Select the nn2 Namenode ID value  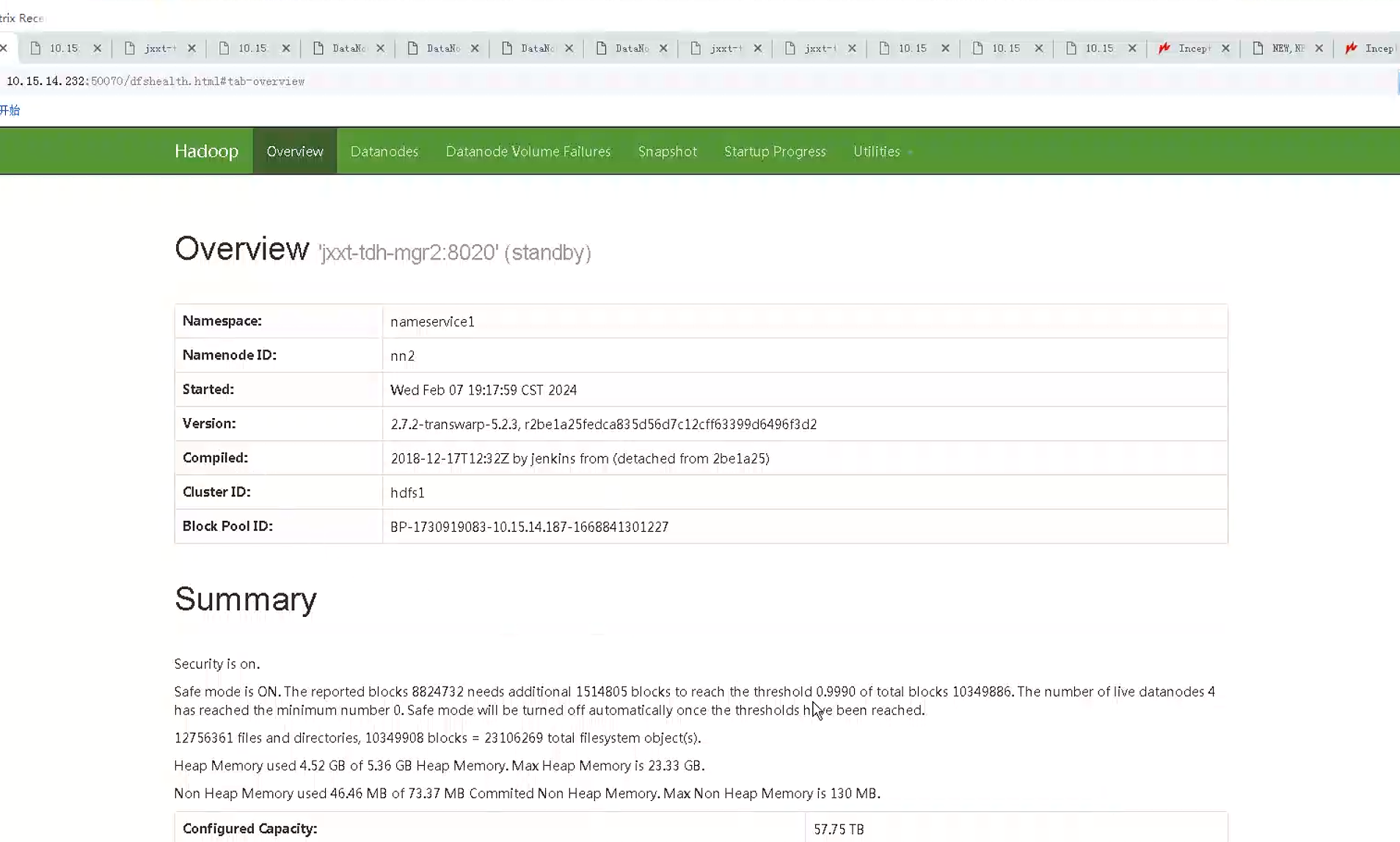[x=402, y=356]
